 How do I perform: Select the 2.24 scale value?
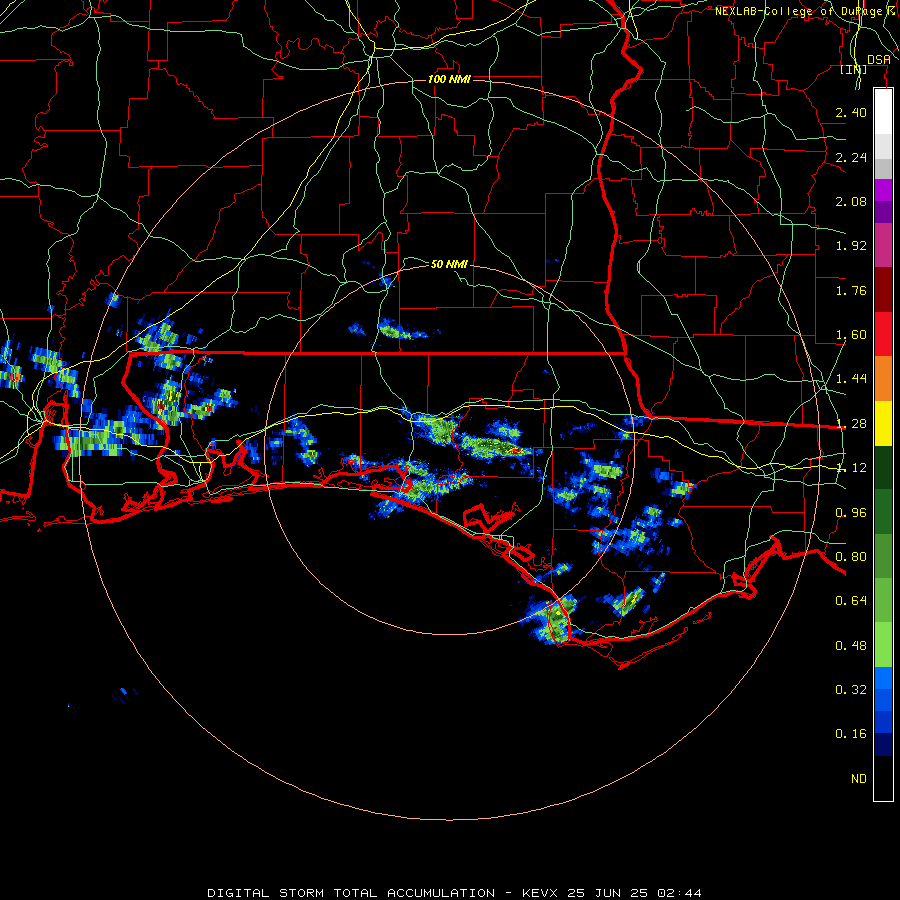coord(851,157)
